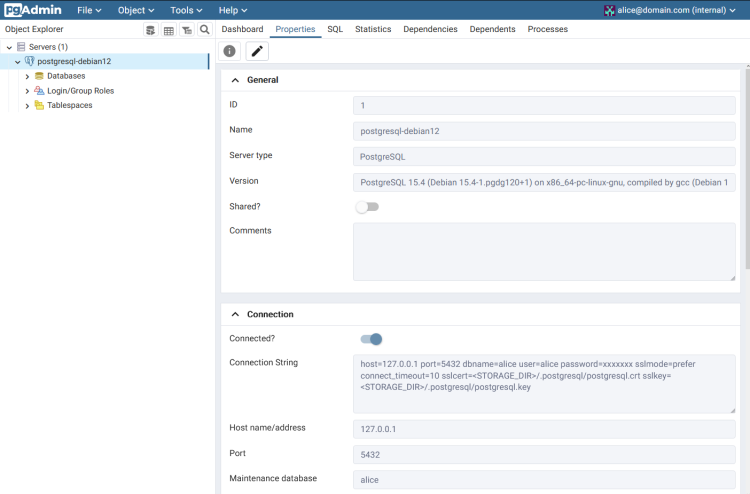The image size is (750, 494).
Task: Select the Properties tab
Action: tap(295, 29)
